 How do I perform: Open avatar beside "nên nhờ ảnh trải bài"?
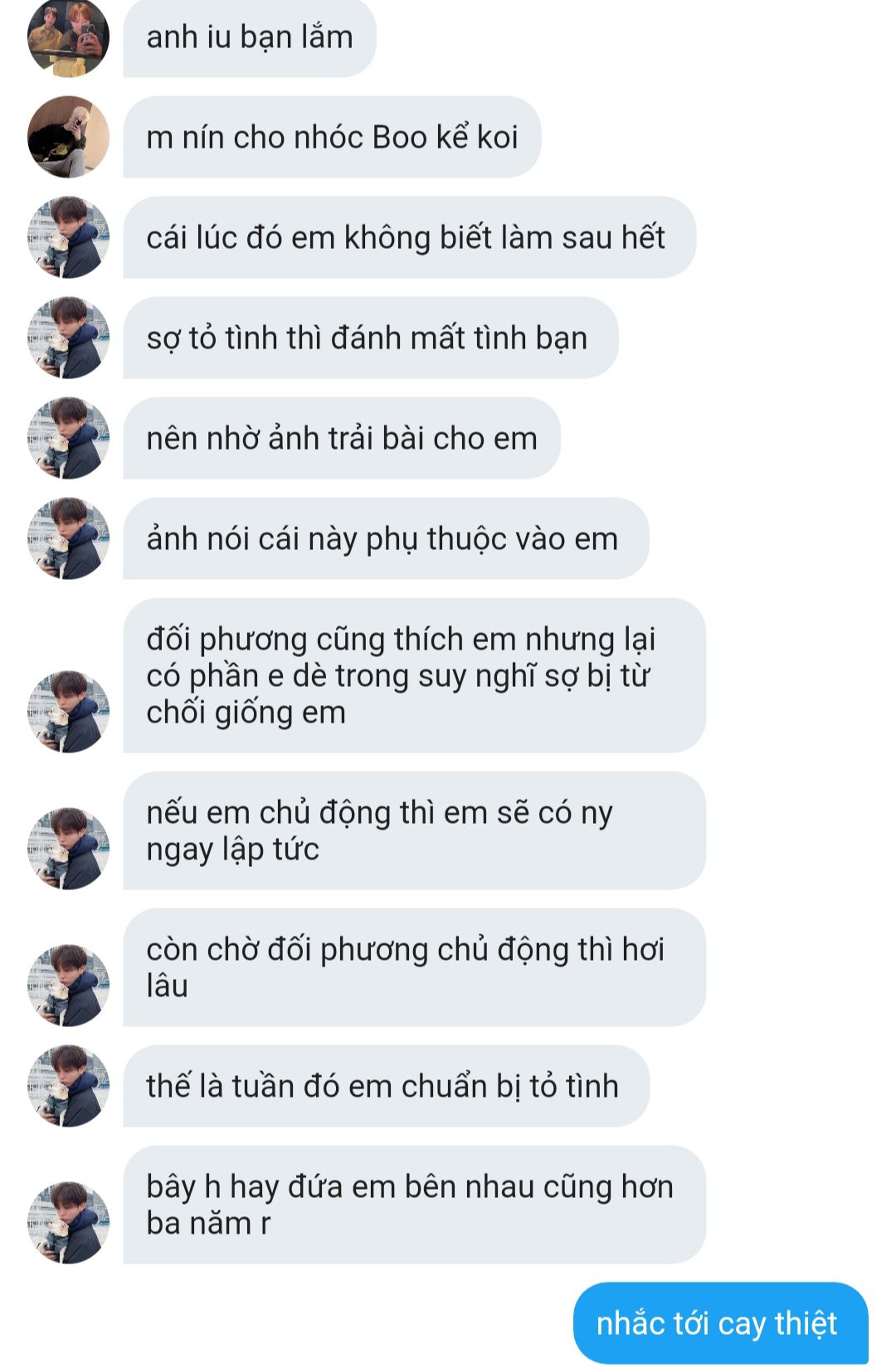(69, 438)
